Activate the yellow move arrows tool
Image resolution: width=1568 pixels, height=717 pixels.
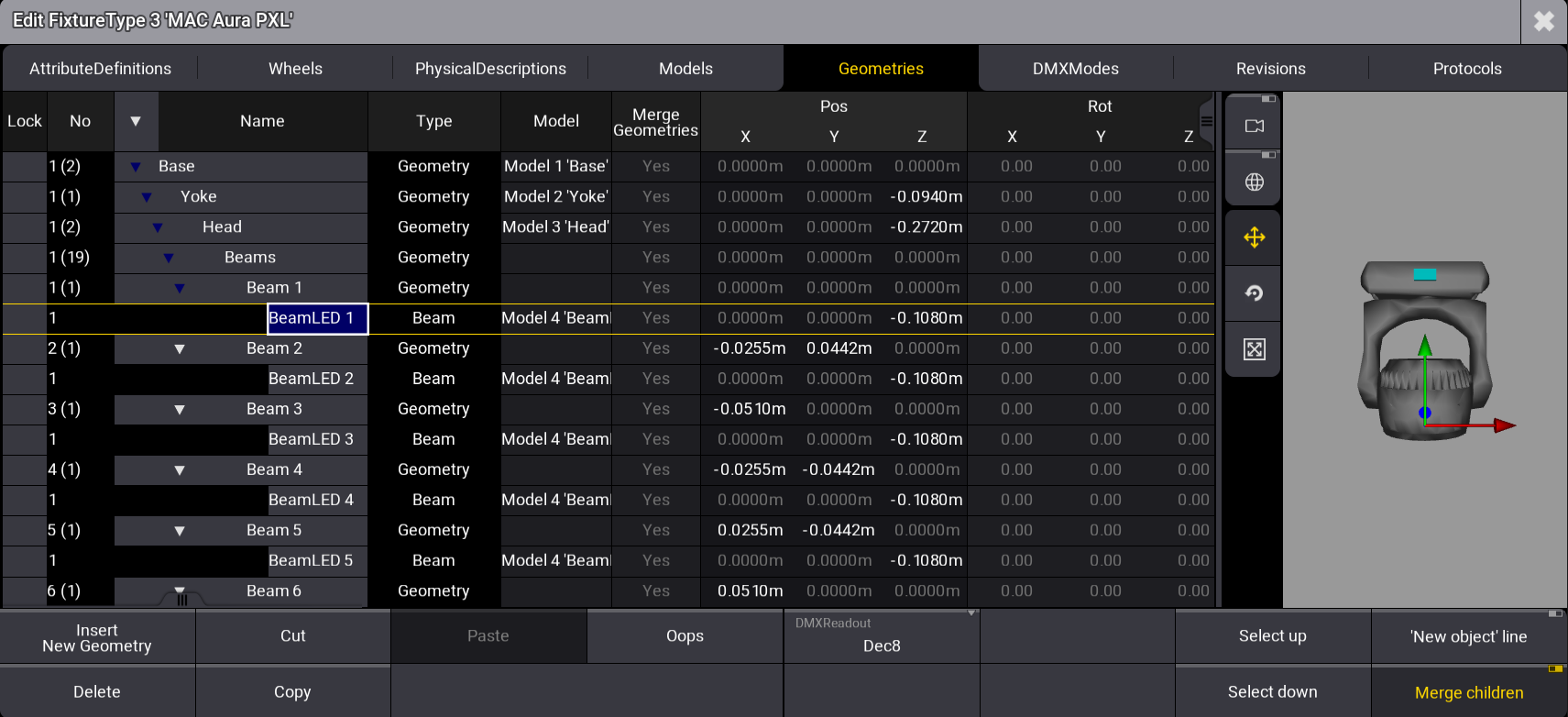(x=1254, y=238)
